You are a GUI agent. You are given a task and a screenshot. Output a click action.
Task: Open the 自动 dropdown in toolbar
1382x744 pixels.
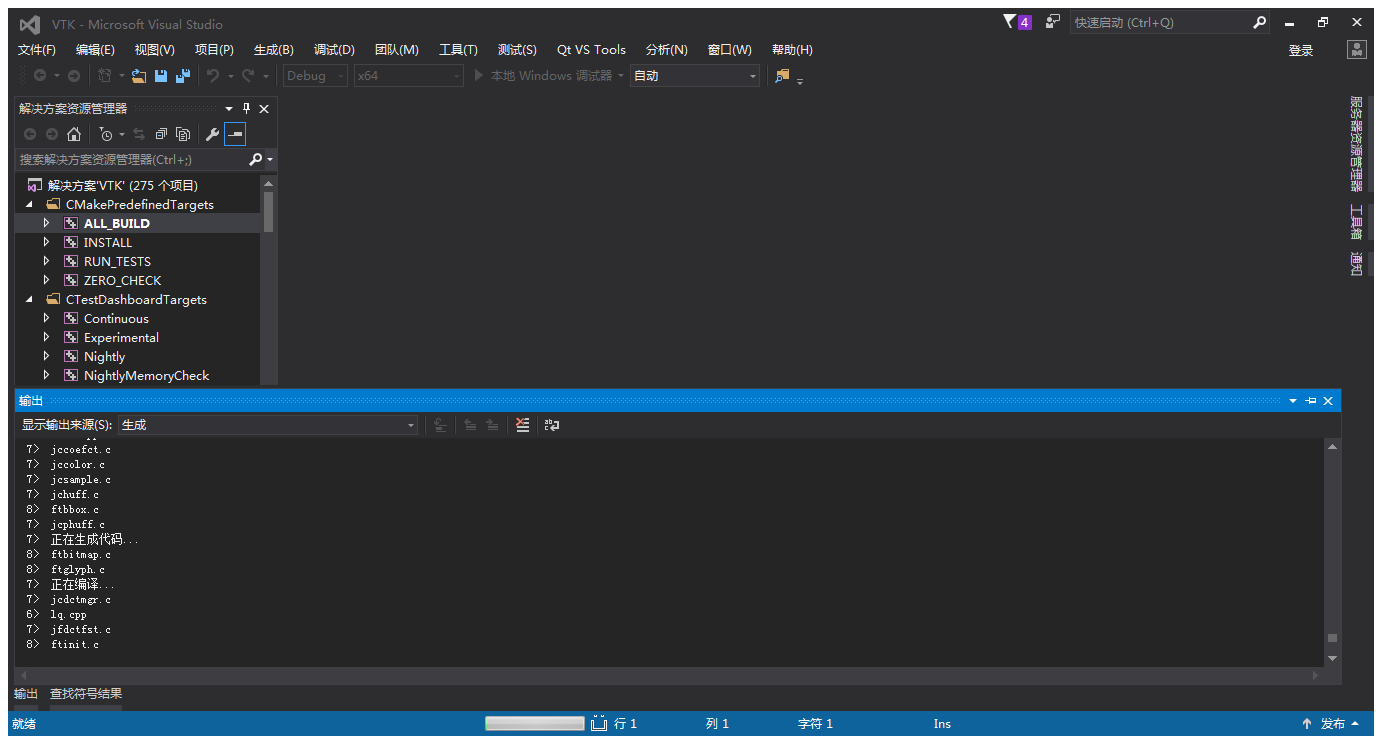695,75
